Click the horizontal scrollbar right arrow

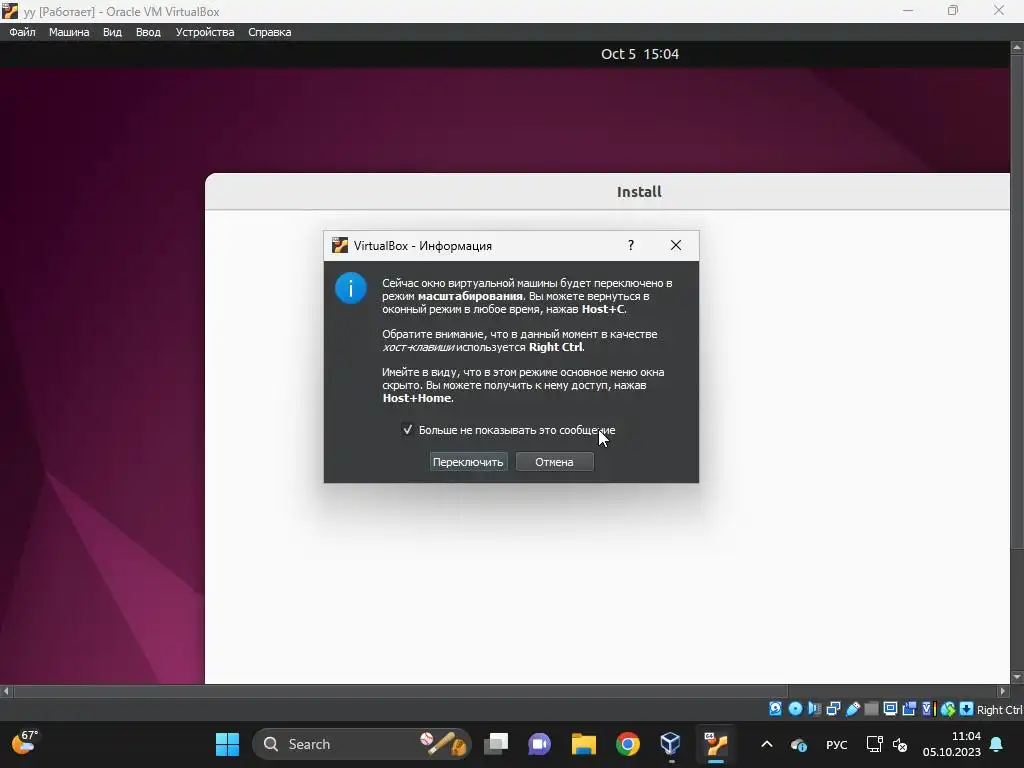pyautogui.click(x=1003, y=690)
